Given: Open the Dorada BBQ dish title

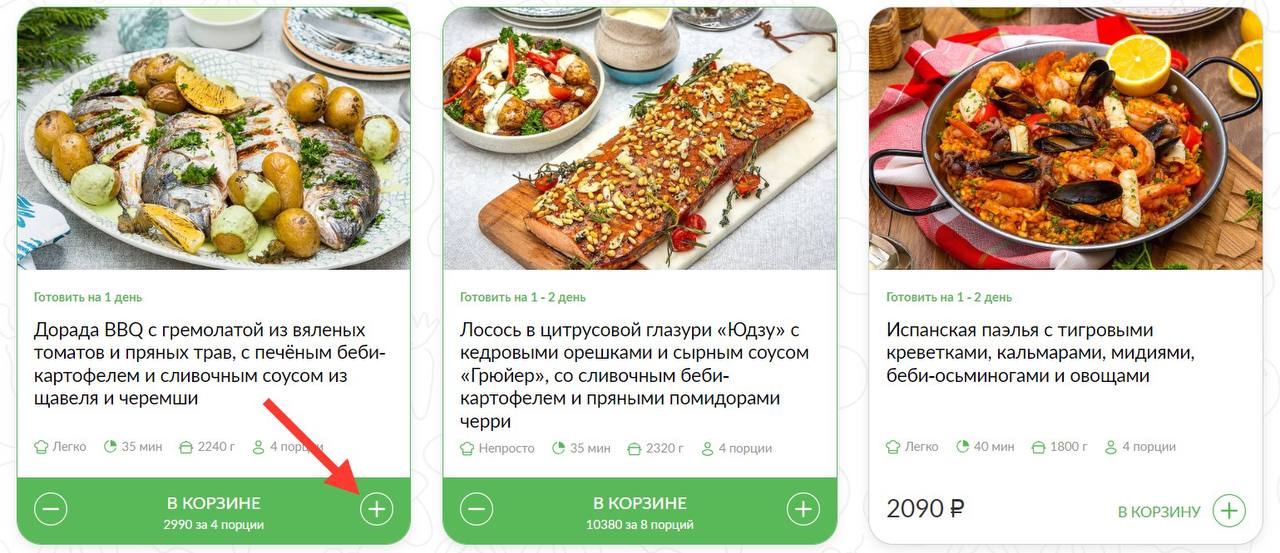Looking at the screenshot, I should tap(210, 364).
